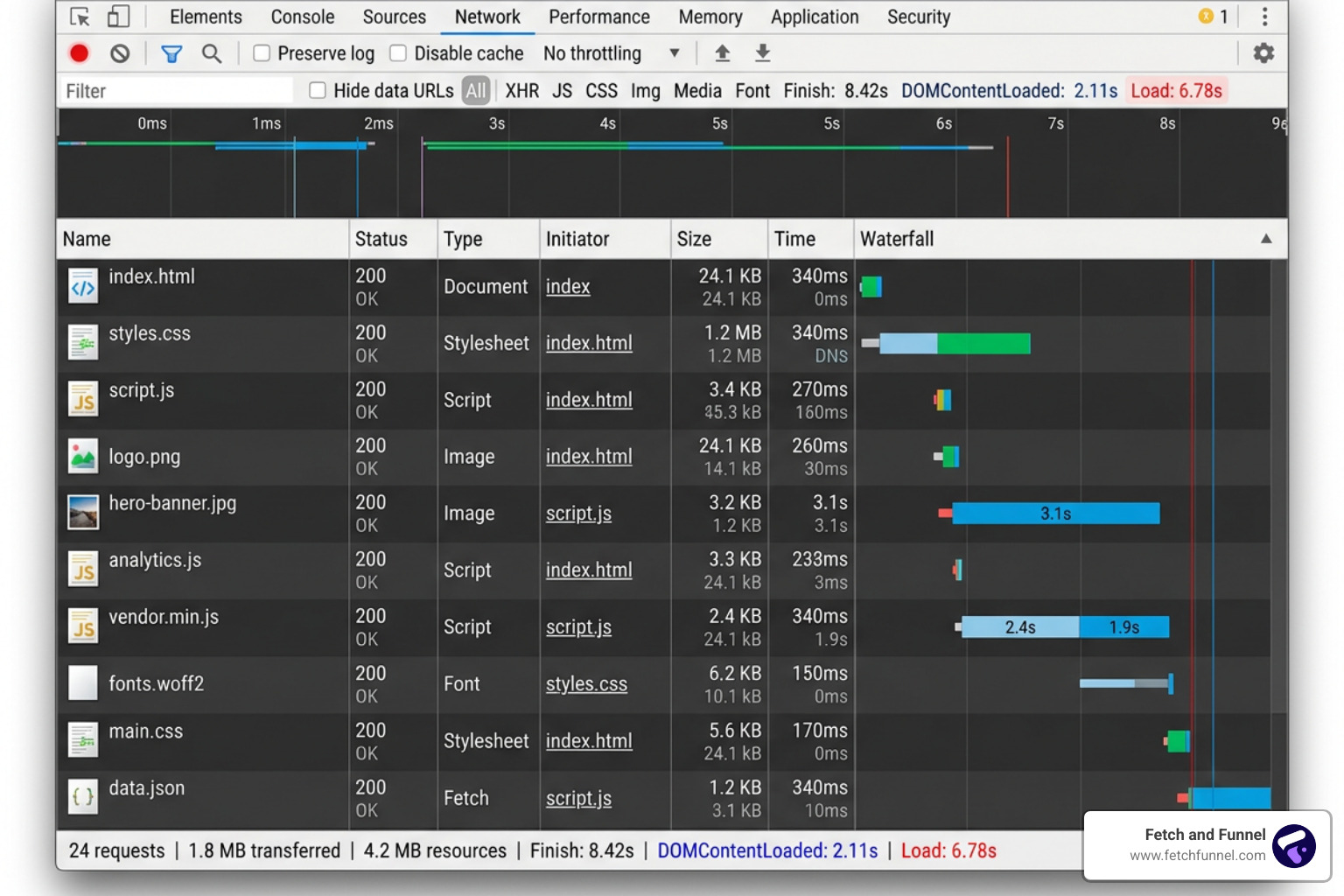
Task: Filter requests by XHR
Action: [x=522, y=91]
